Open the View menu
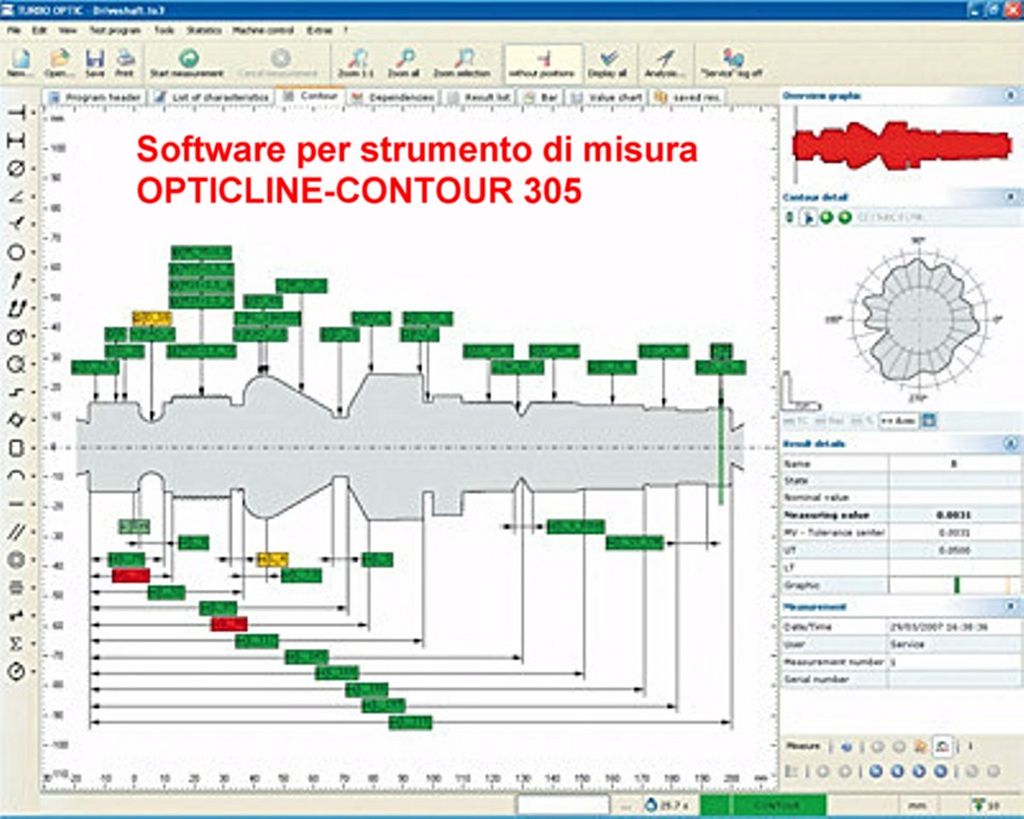 coord(67,30)
